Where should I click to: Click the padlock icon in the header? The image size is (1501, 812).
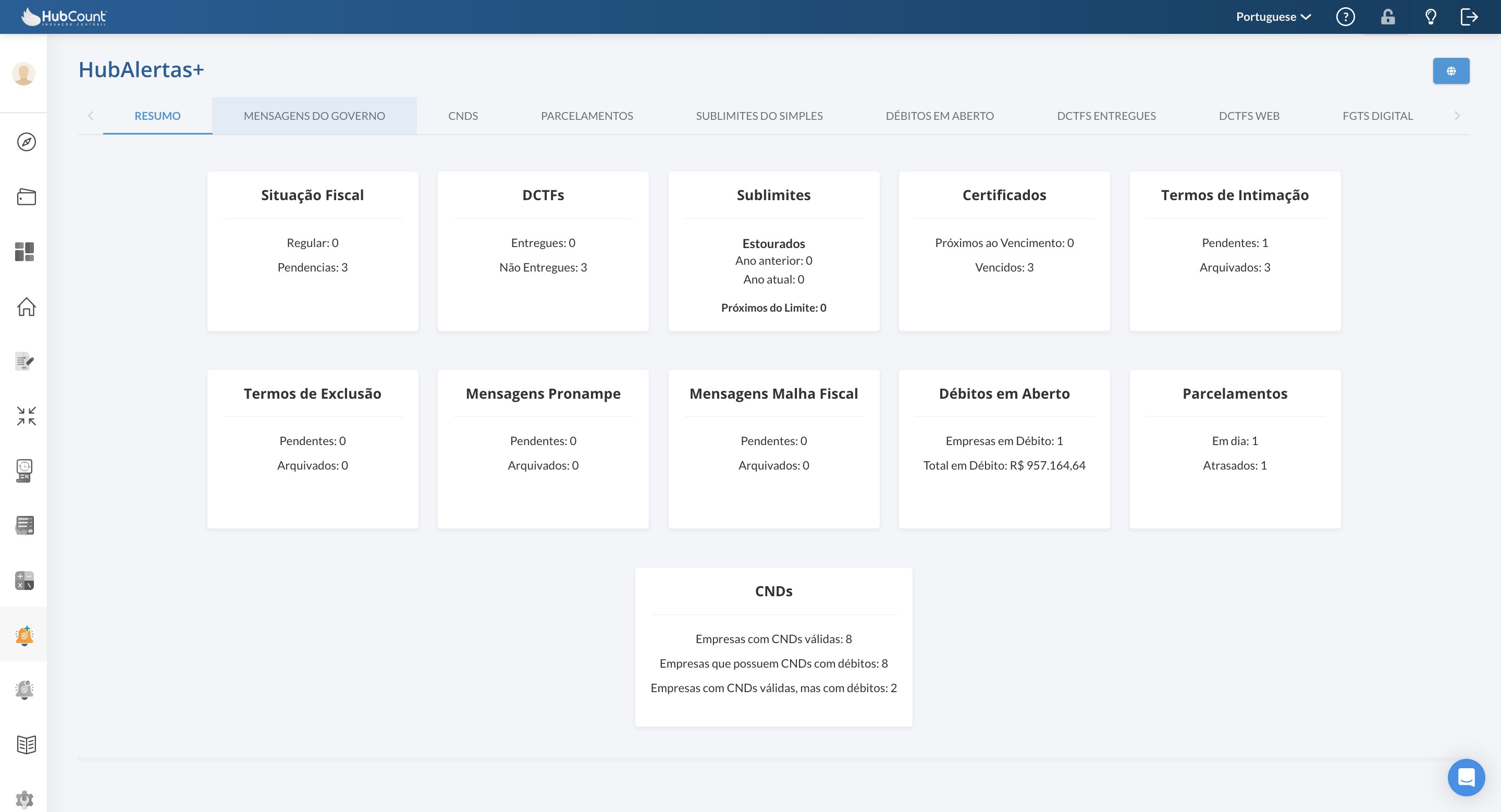coord(1388,17)
